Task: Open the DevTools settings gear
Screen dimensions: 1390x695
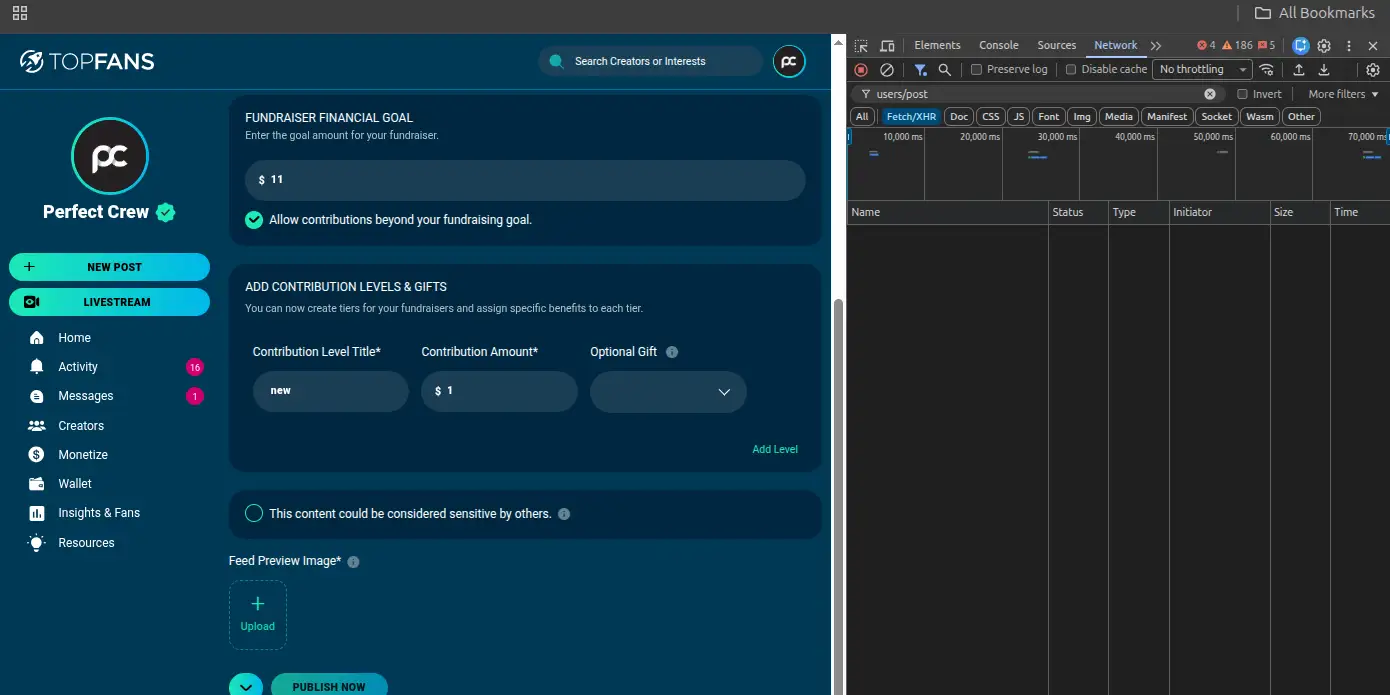Action: click(1324, 46)
